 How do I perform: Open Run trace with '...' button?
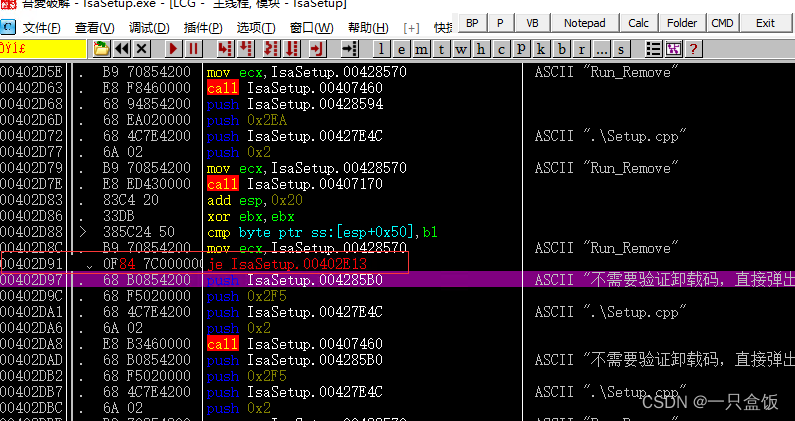[601, 49]
